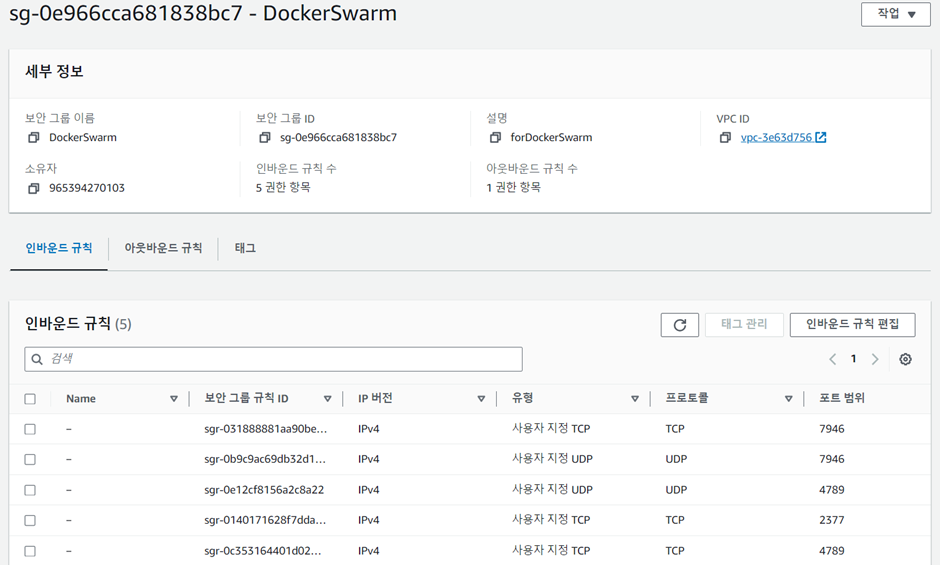Switch to 인바운드 규칙 tab
940x565 pixels.
(59, 248)
